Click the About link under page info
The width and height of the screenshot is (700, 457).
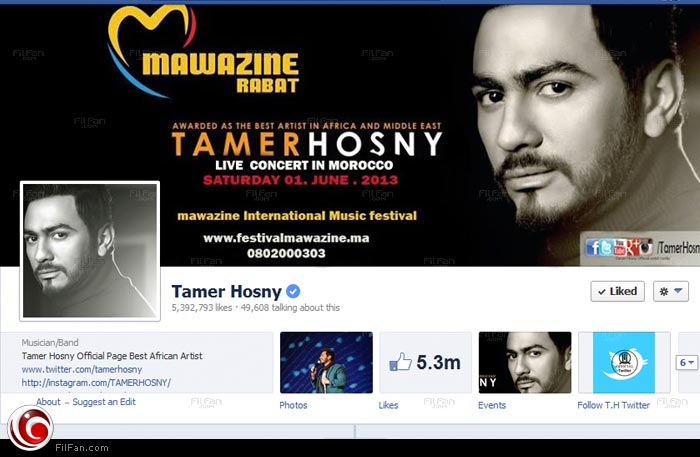click(x=48, y=402)
